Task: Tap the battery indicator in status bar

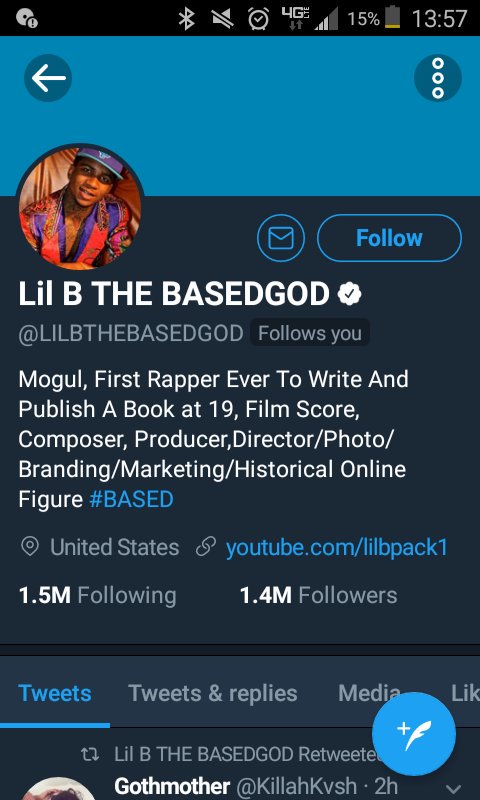Action: point(392,19)
